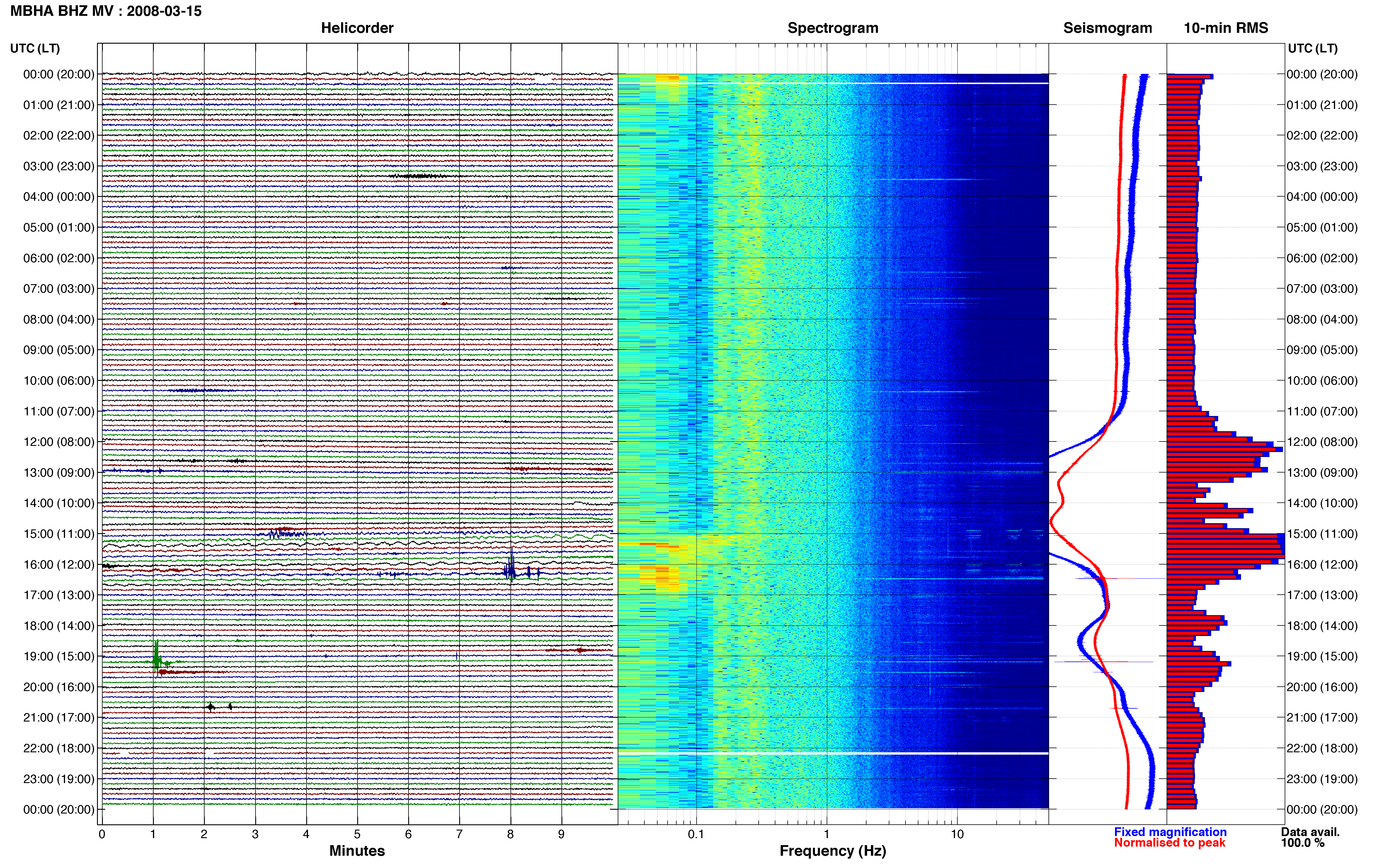This screenshot has width=1389, height=868.
Task: Click the 8 tick on the Minutes axis
Action: [x=510, y=834]
